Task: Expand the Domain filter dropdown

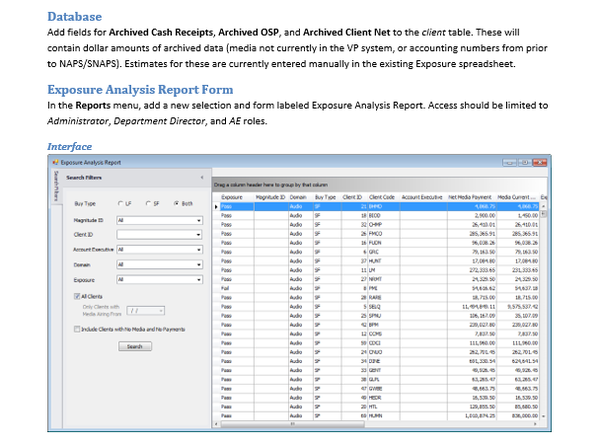Action: pyautogui.click(x=199, y=263)
